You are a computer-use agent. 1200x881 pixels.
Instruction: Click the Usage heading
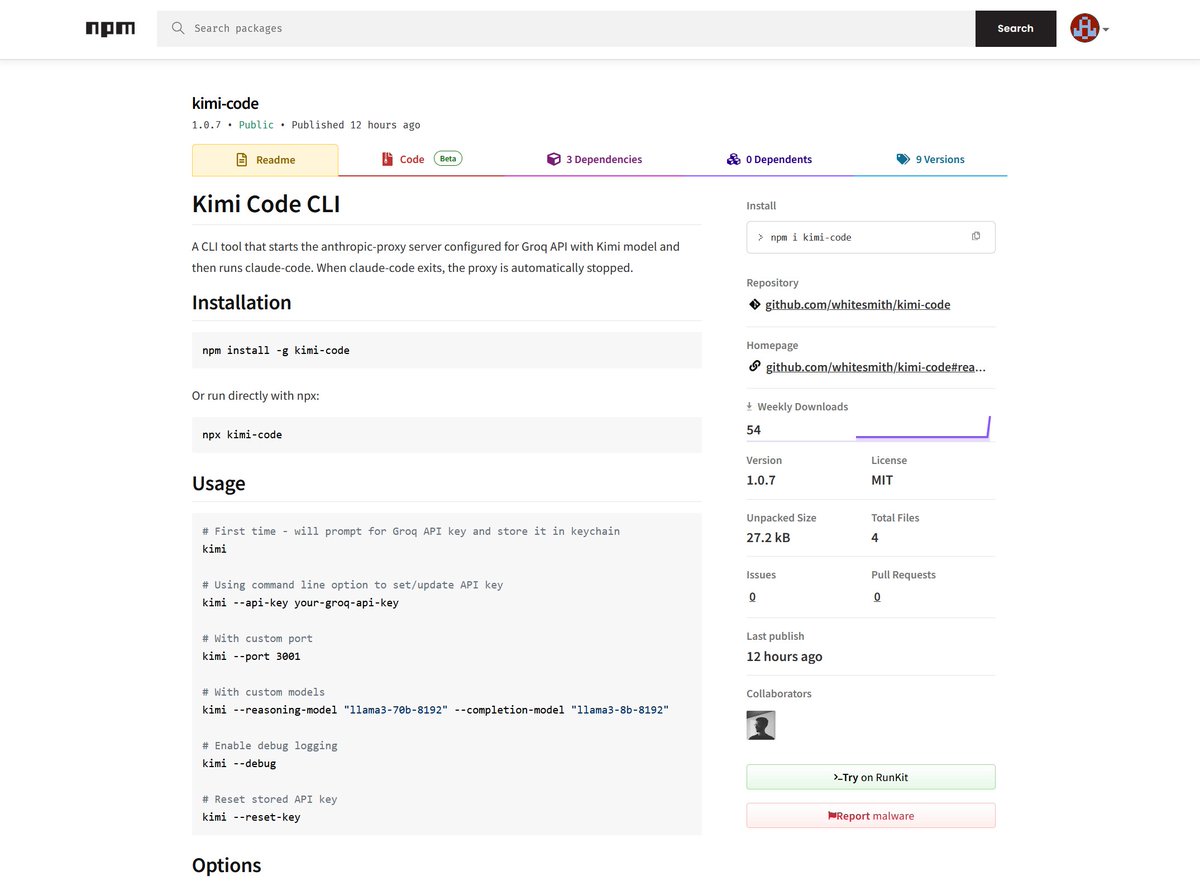(219, 484)
